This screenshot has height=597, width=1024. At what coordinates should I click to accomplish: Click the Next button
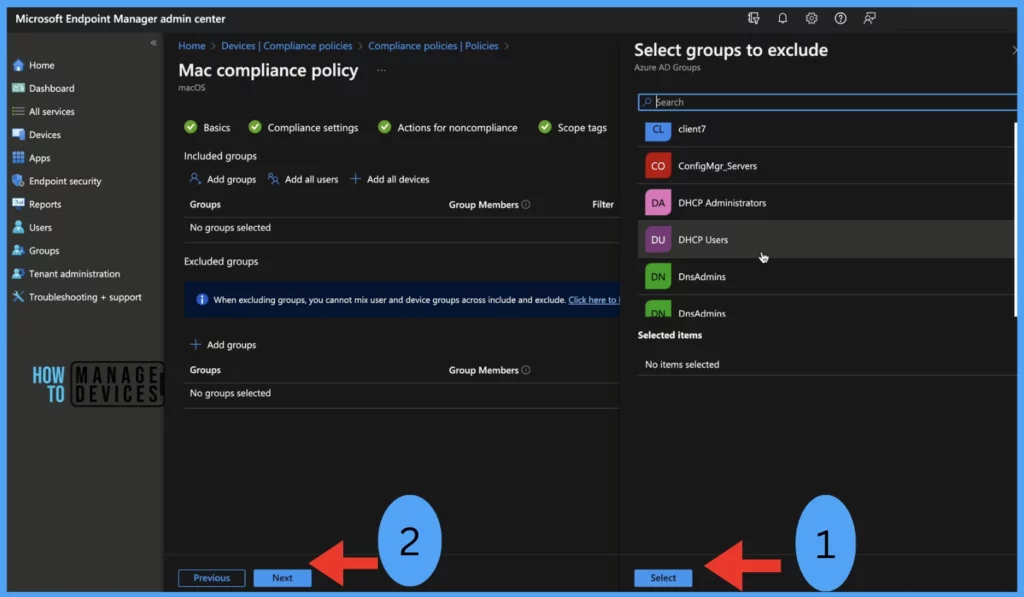coord(282,578)
